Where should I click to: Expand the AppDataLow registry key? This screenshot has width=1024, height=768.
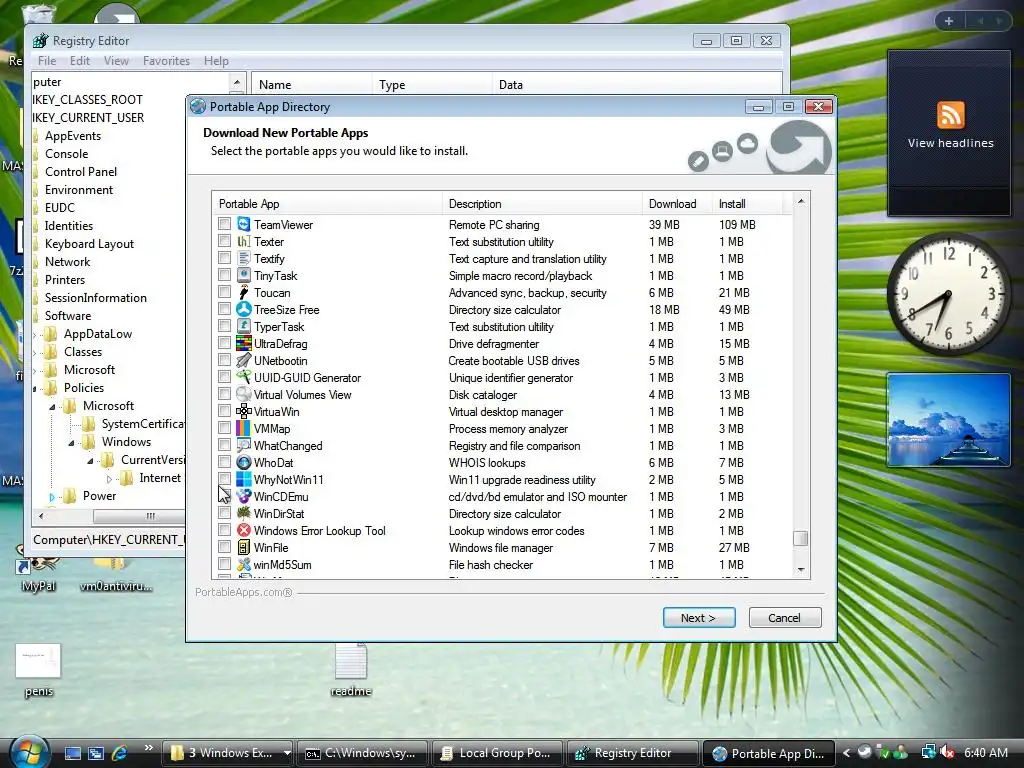(x=35, y=334)
